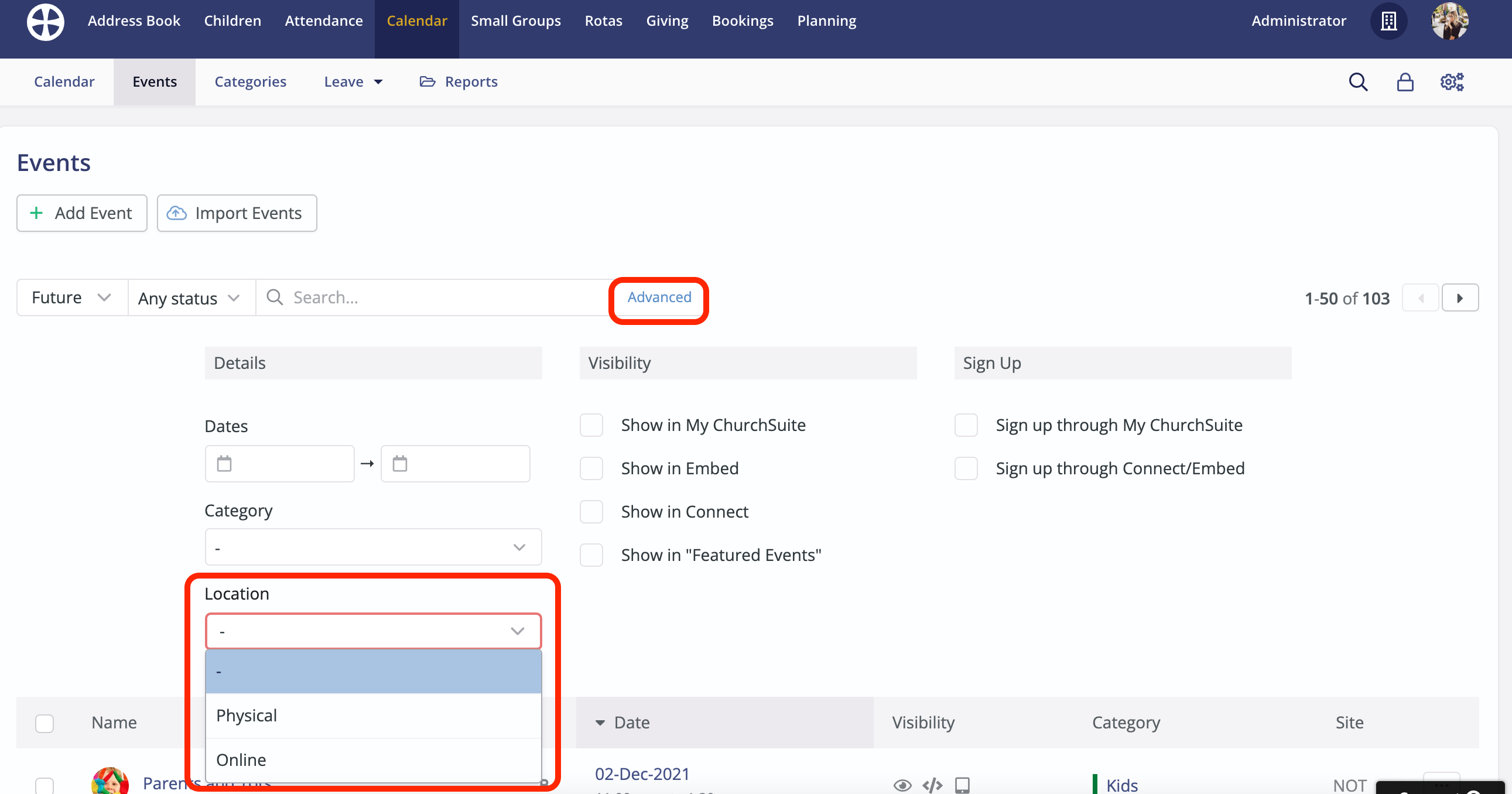Click the Add Event button
This screenshot has height=794, width=1512.
click(x=81, y=213)
